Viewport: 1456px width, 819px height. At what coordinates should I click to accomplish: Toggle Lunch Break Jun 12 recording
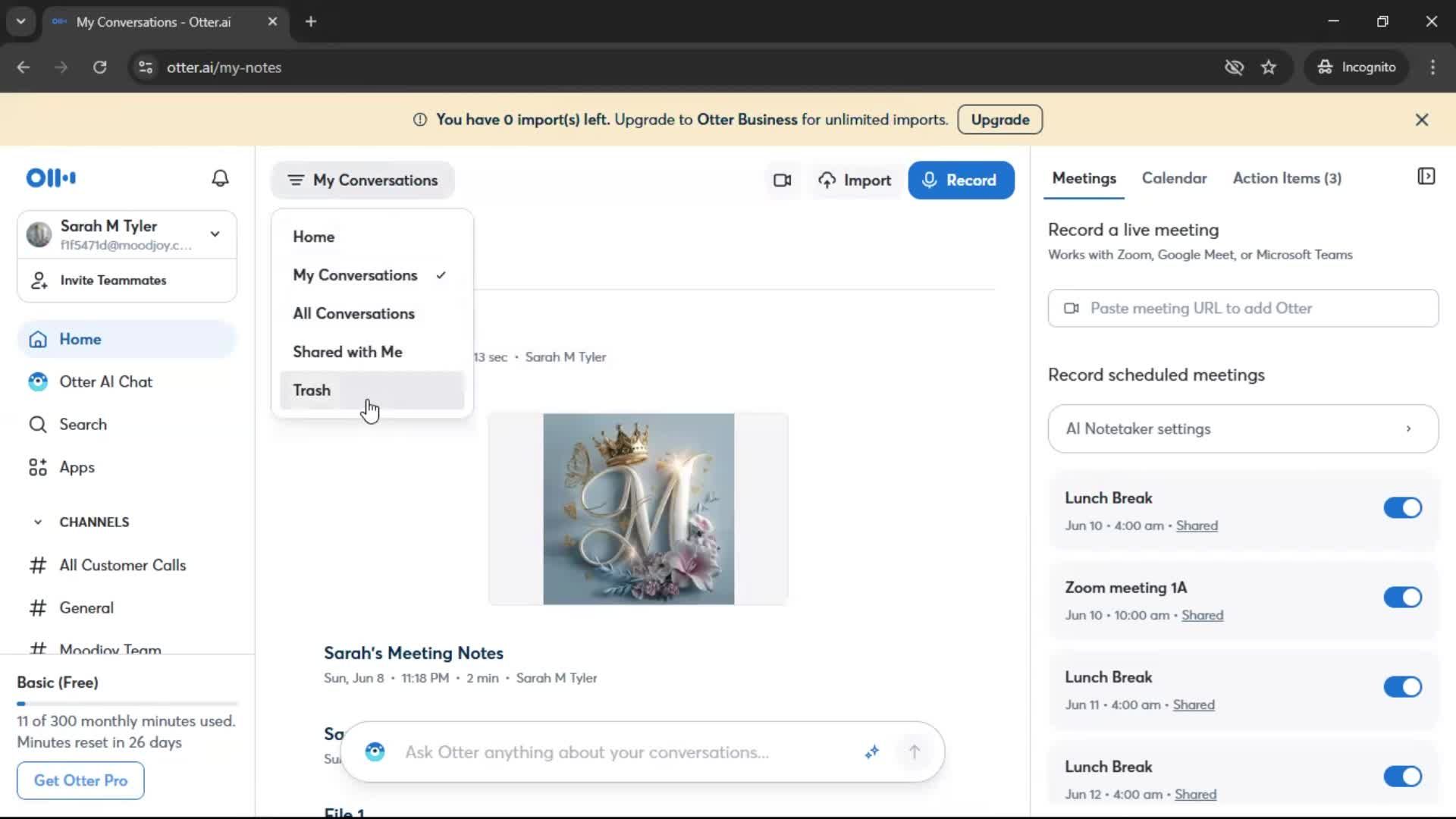click(x=1402, y=777)
